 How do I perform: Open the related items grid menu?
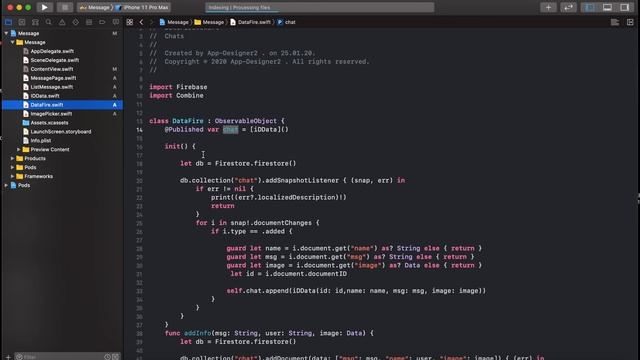point(130,22)
